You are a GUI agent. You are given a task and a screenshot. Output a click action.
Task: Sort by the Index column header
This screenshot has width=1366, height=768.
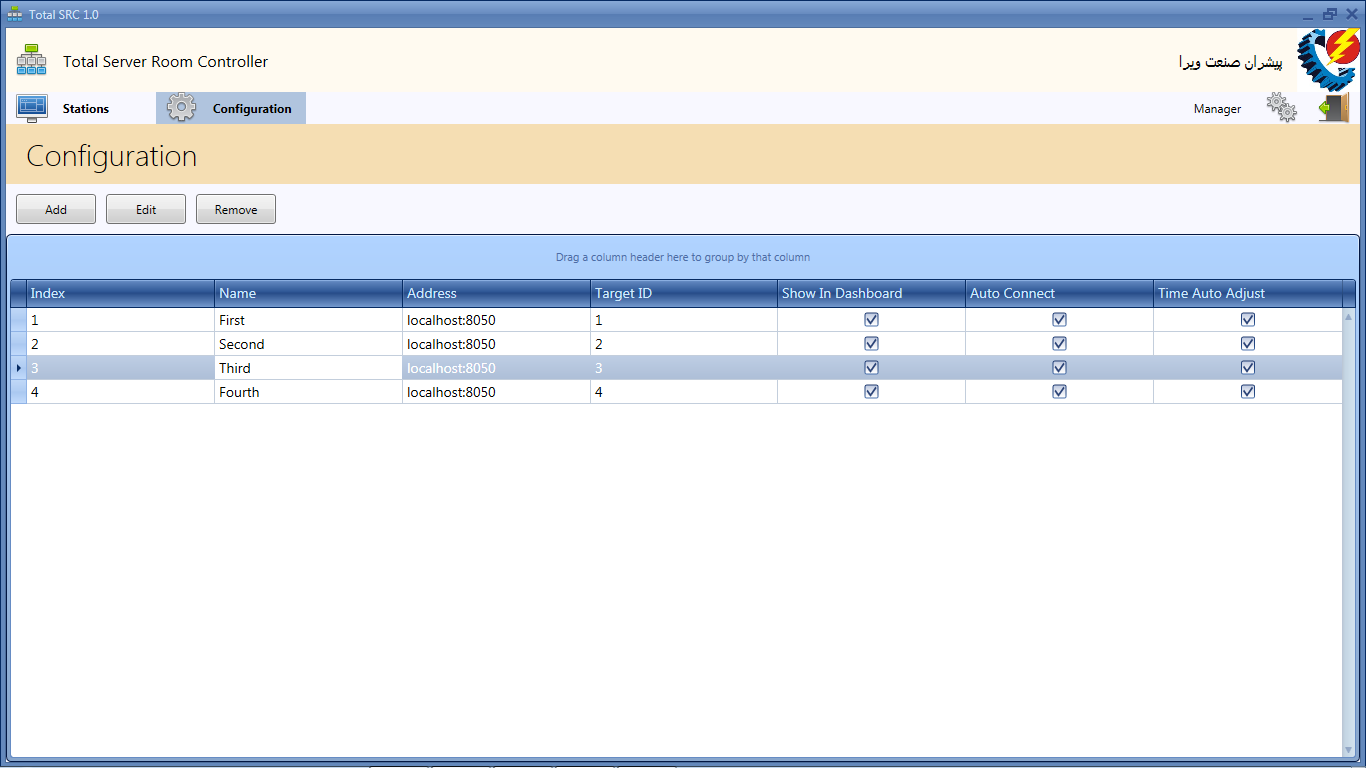[120, 293]
